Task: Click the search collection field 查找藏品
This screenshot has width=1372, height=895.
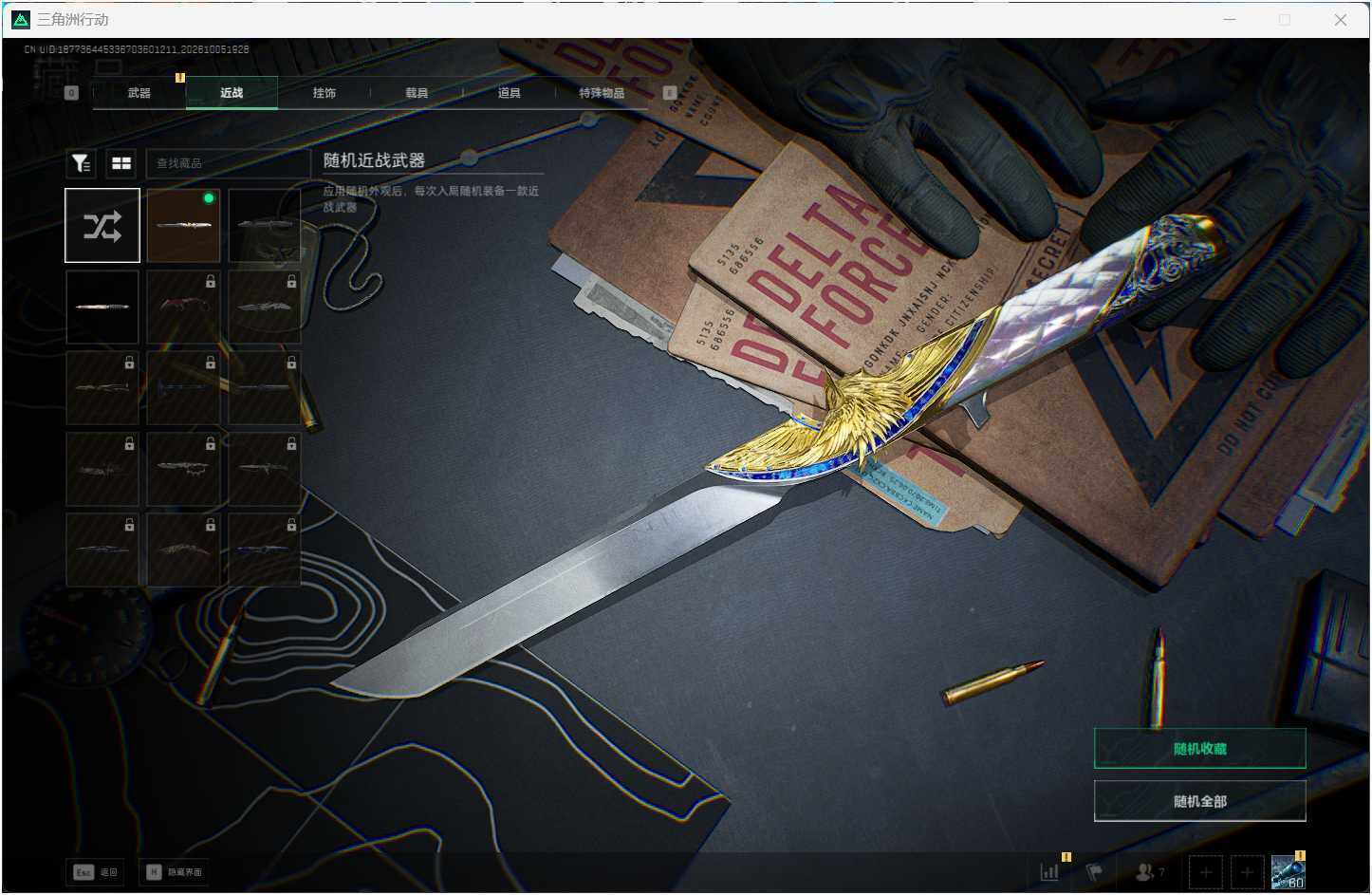Action: point(228,163)
